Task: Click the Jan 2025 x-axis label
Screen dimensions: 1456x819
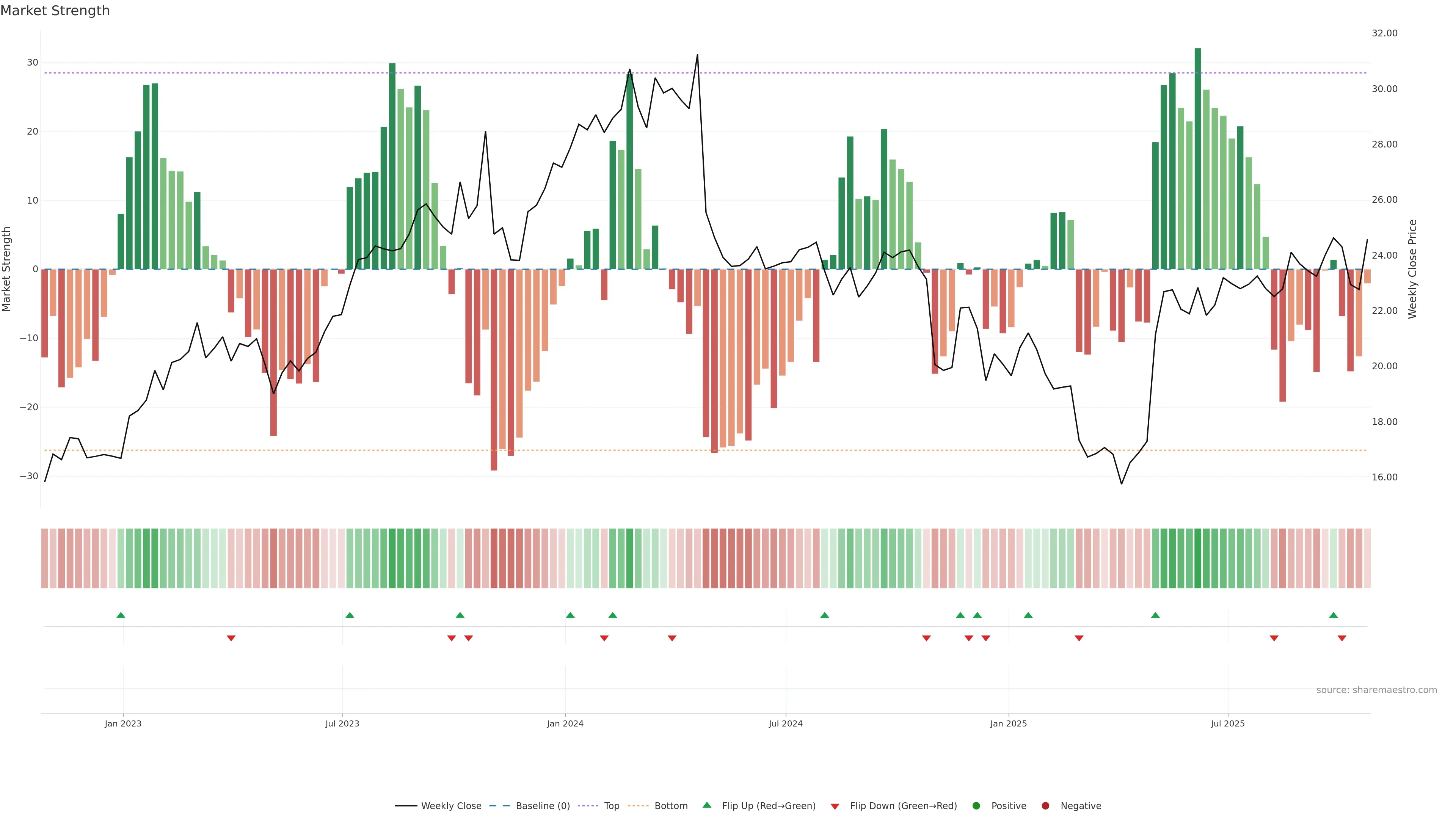Action: click(1008, 723)
